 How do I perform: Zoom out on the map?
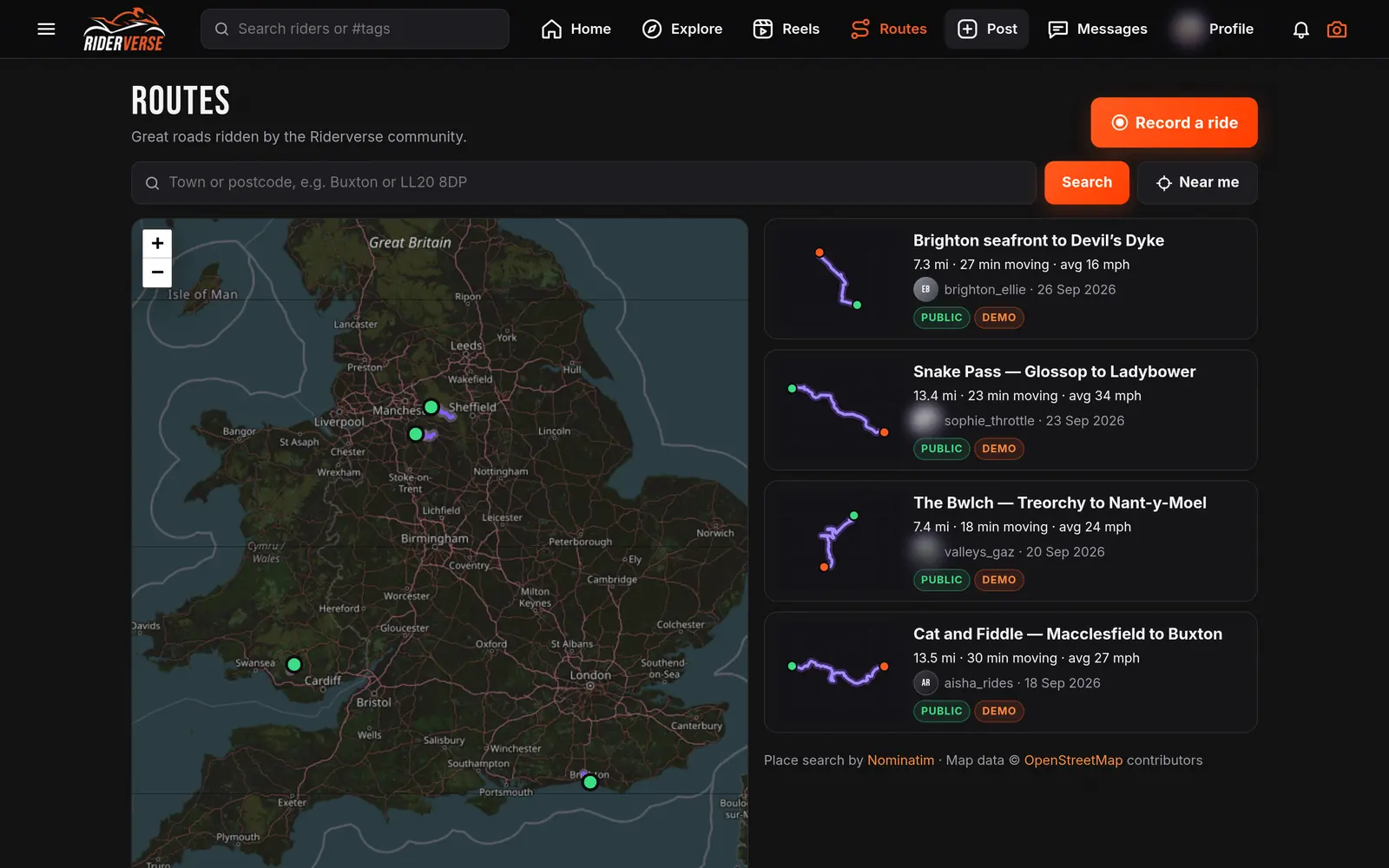point(157,273)
